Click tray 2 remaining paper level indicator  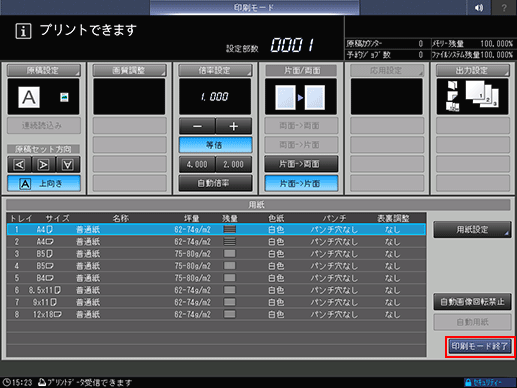(230, 241)
